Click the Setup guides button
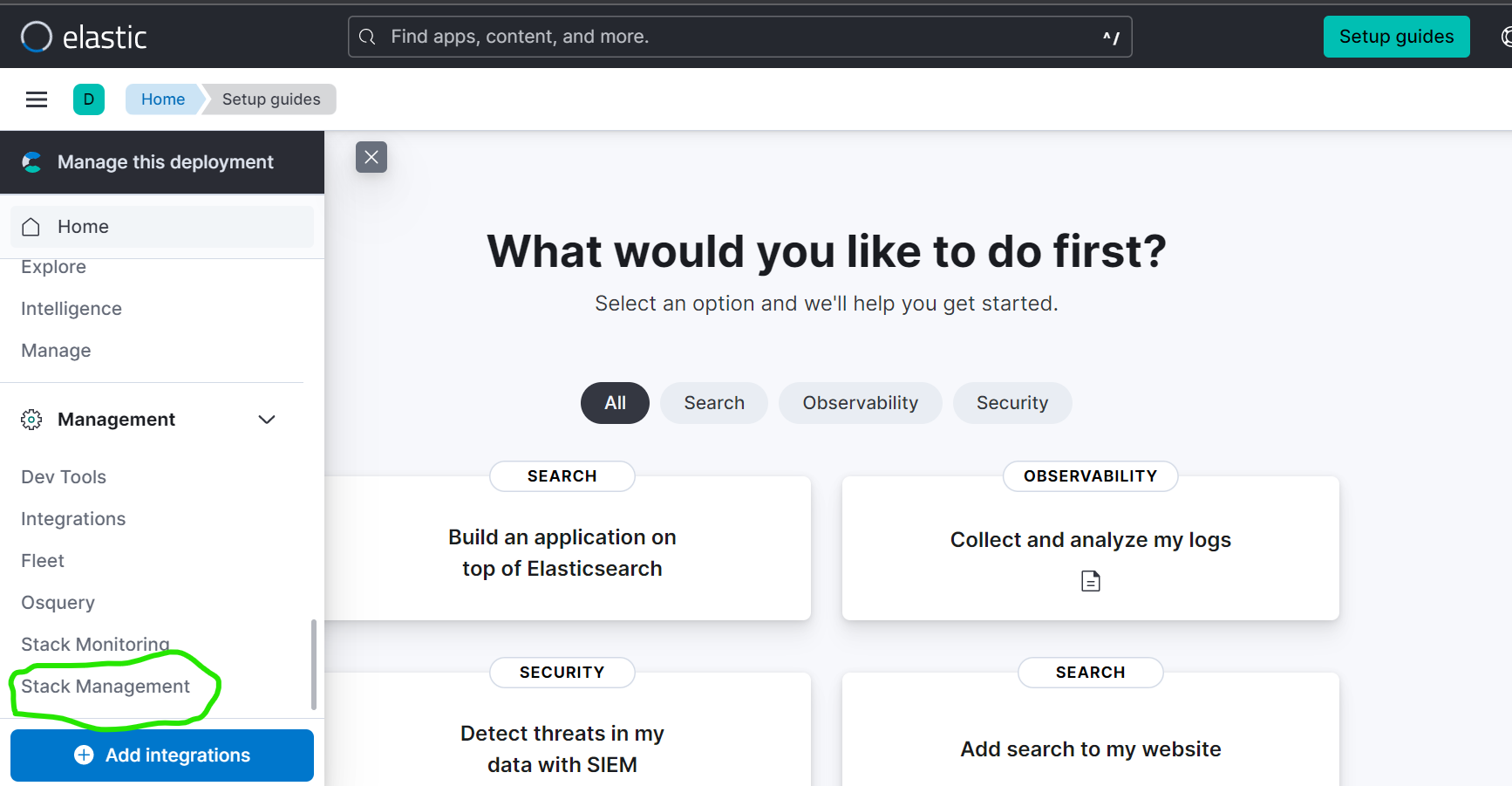 point(1396,37)
